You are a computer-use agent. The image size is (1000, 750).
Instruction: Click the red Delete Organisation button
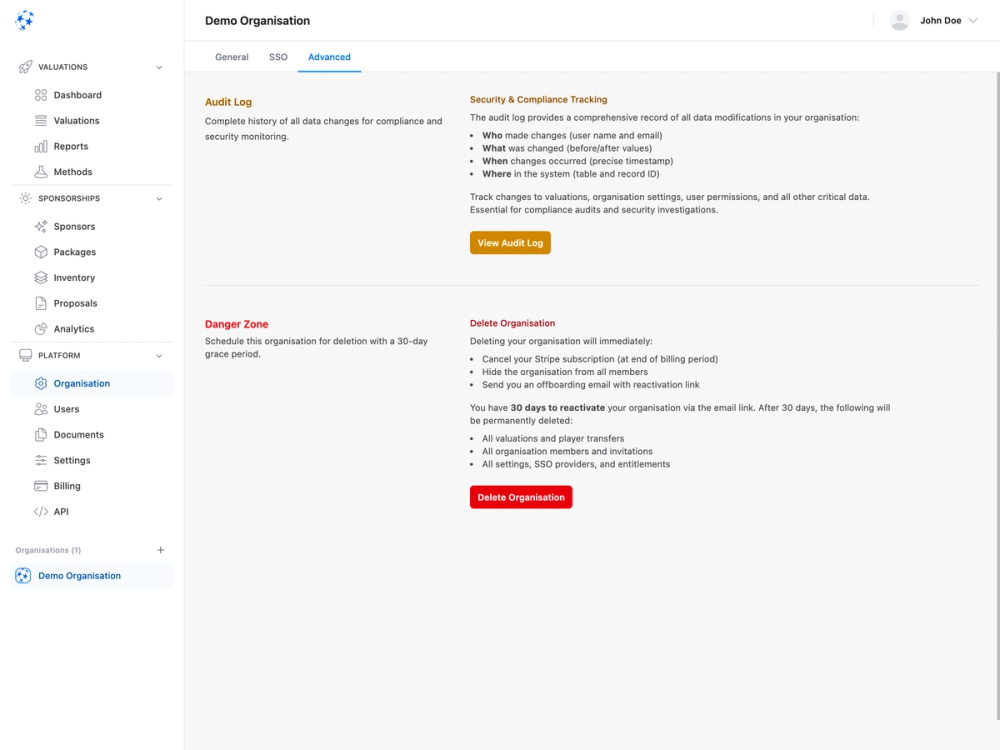click(521, 497)
